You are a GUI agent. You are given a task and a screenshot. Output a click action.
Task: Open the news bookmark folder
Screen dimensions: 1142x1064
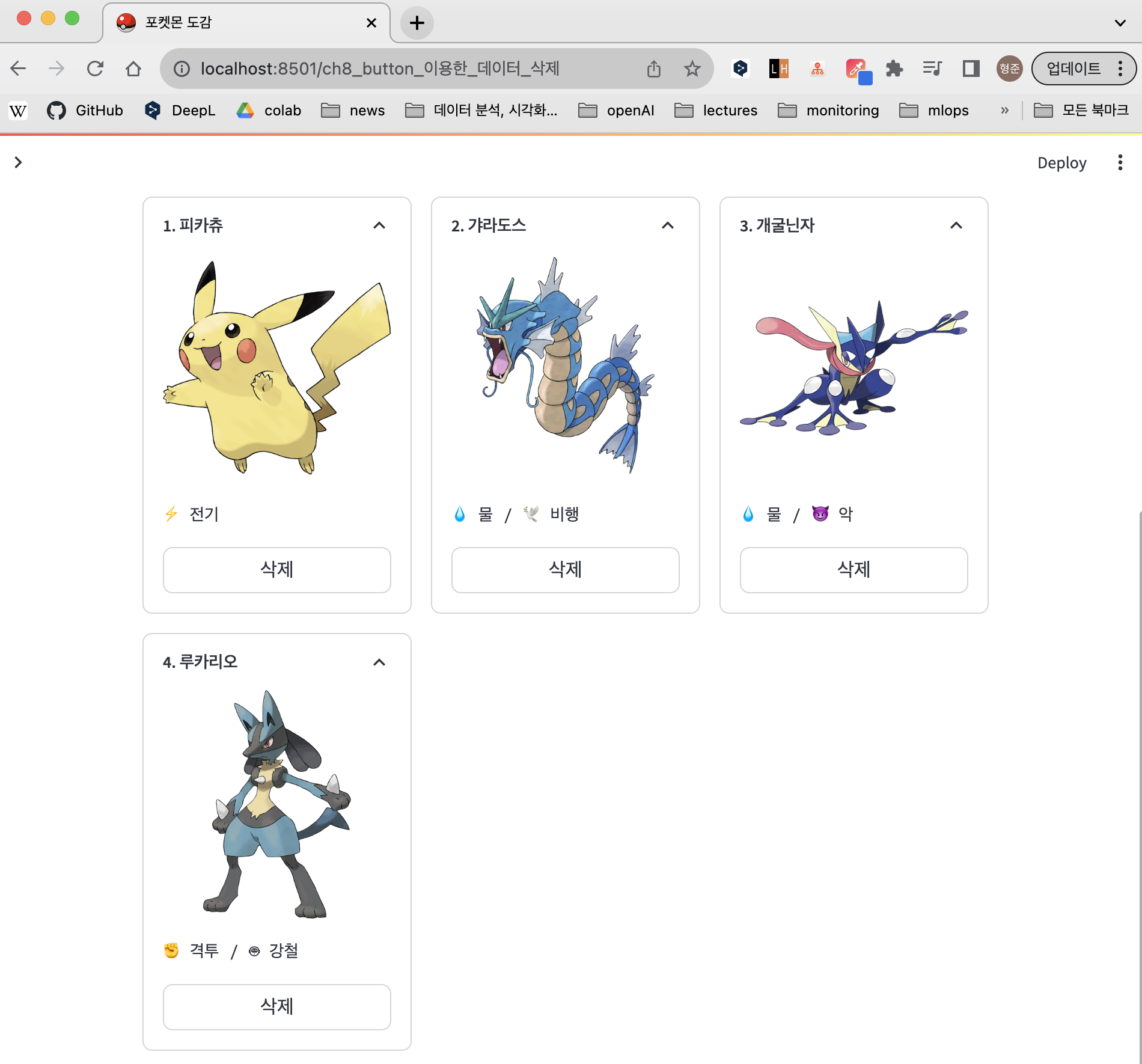click(353, 111)
